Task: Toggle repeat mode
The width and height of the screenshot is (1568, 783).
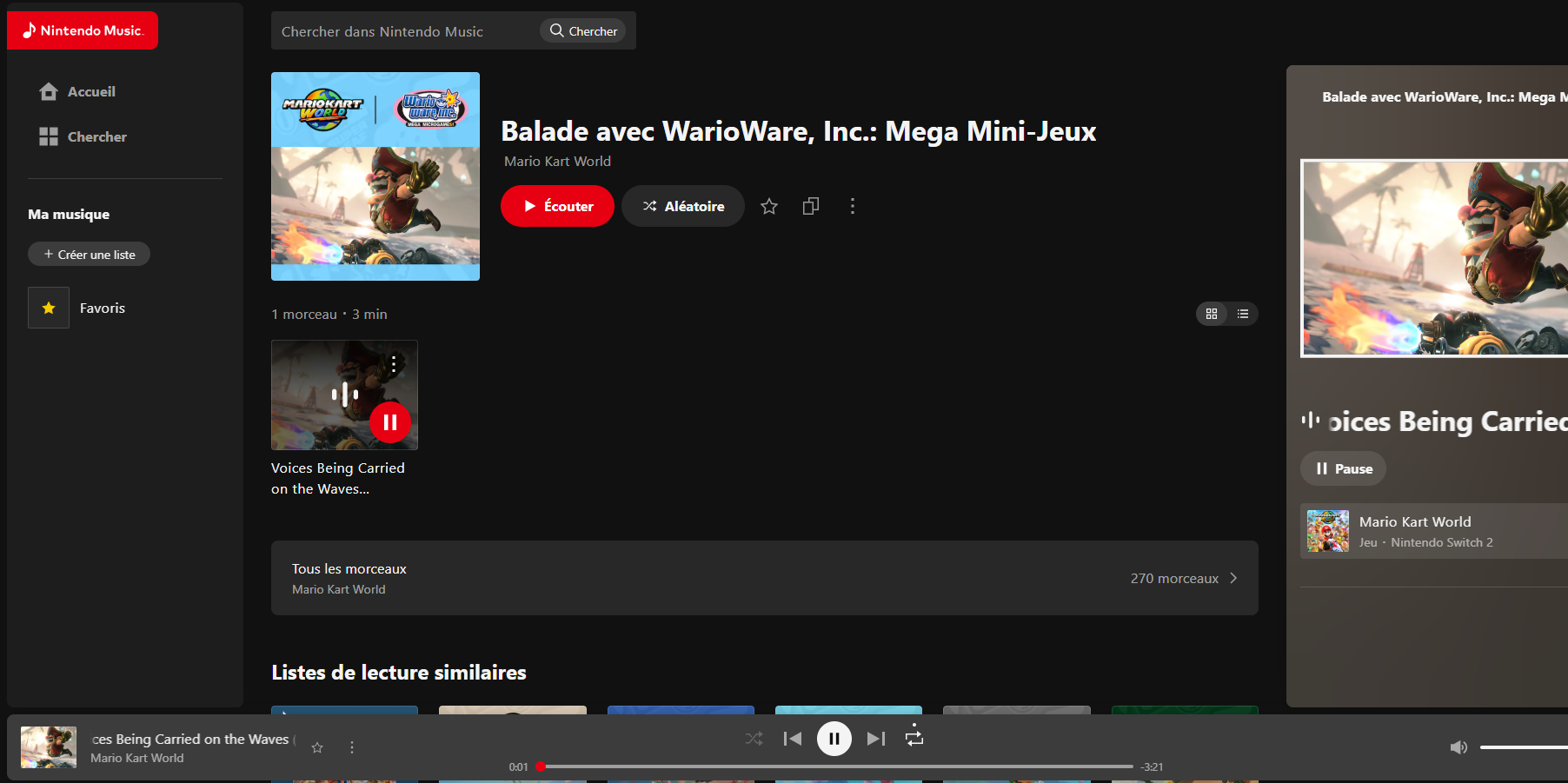Action: tap(914, 738)
